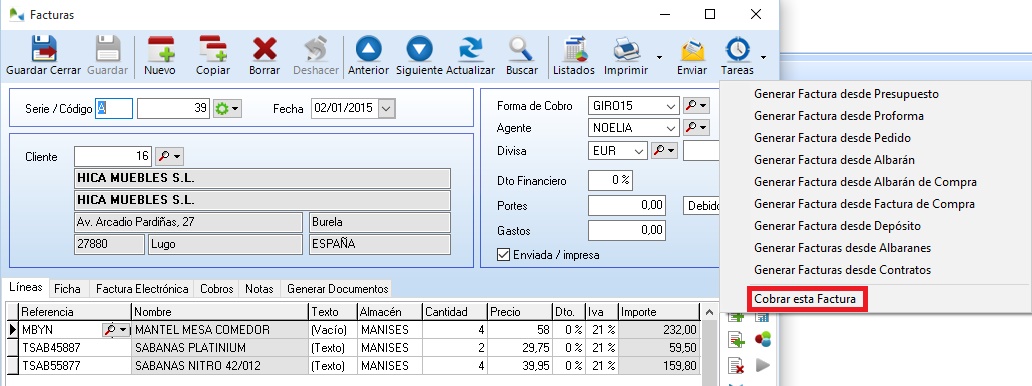
Task: Switch to the Ficha tab
Action: click(68, 289)
